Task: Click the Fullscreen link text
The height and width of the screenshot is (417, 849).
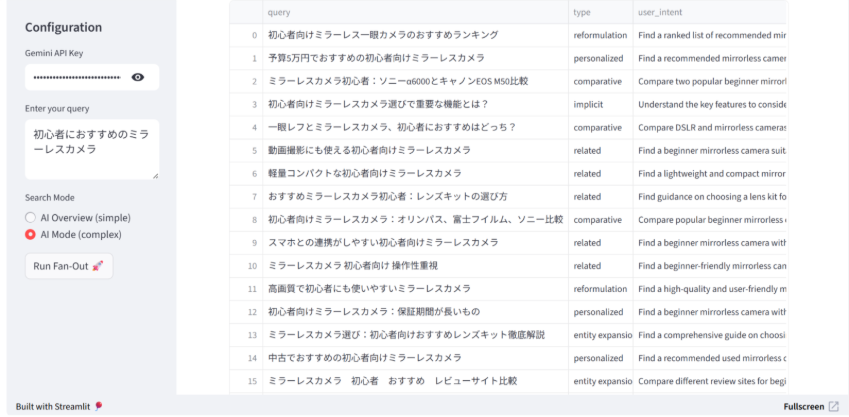Action: [804, 407]
